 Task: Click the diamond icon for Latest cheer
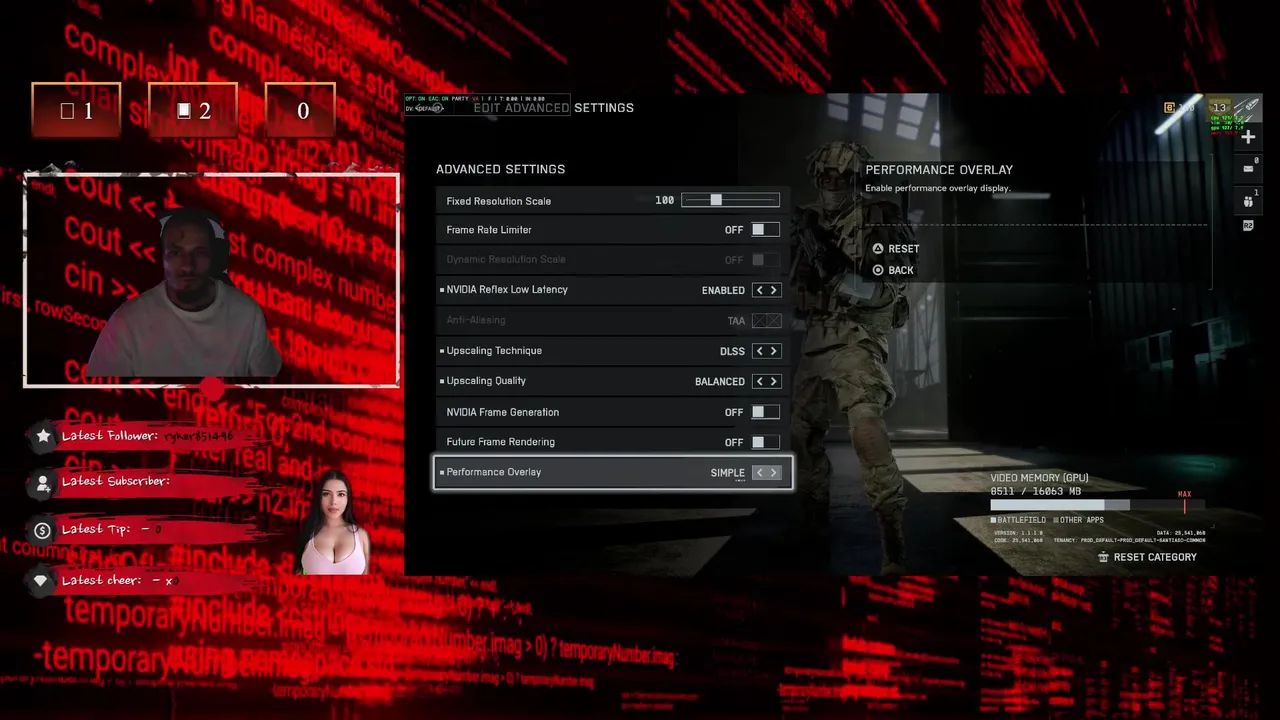41,581
